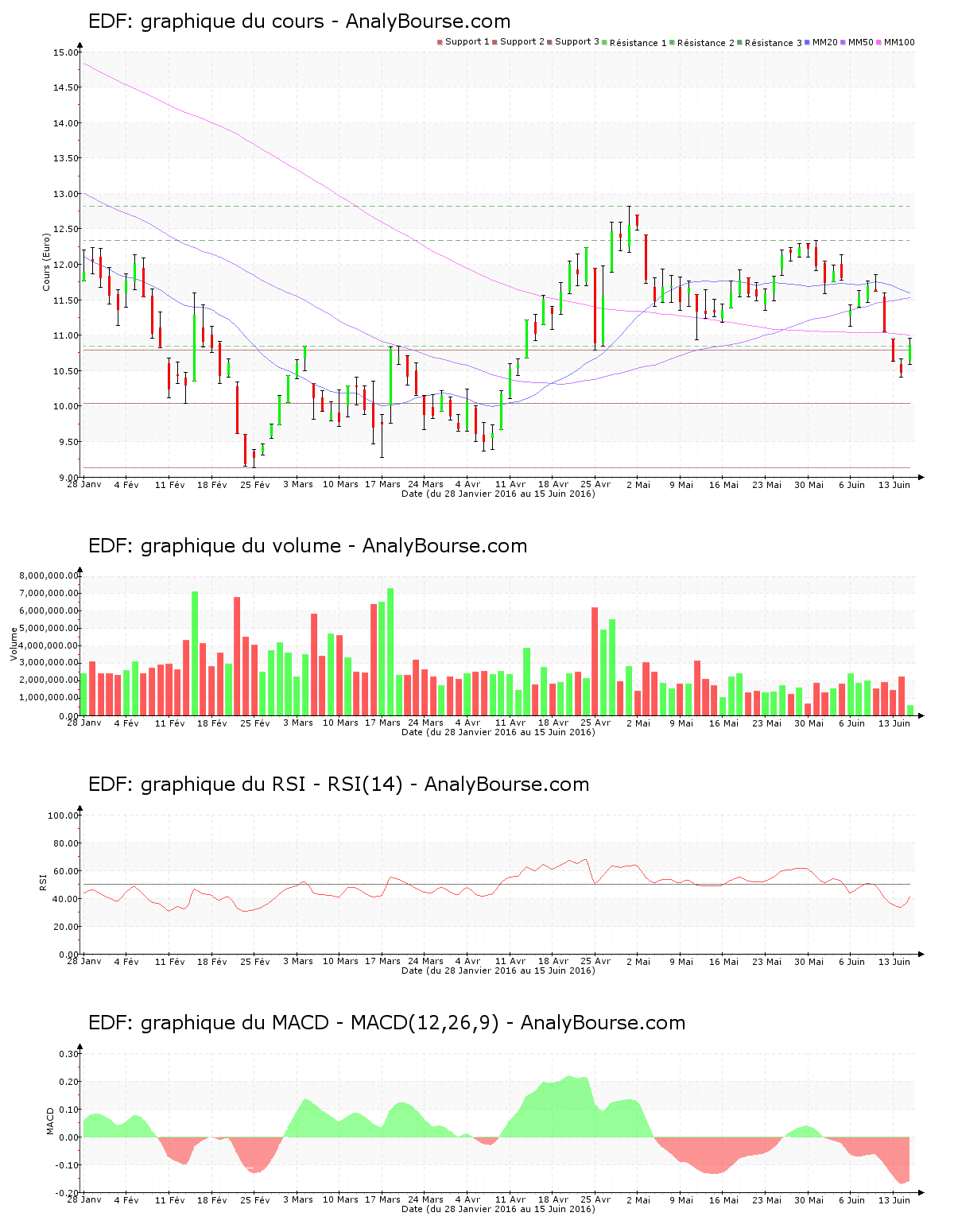This screenshot has height=1232, width=954.
Task: Click the 14.50 price axis value
Action: pos(66,88)
